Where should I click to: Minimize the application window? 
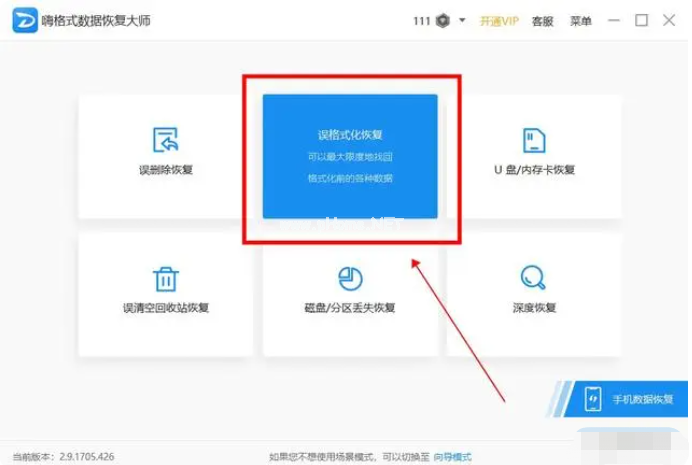tap(614, 20)
